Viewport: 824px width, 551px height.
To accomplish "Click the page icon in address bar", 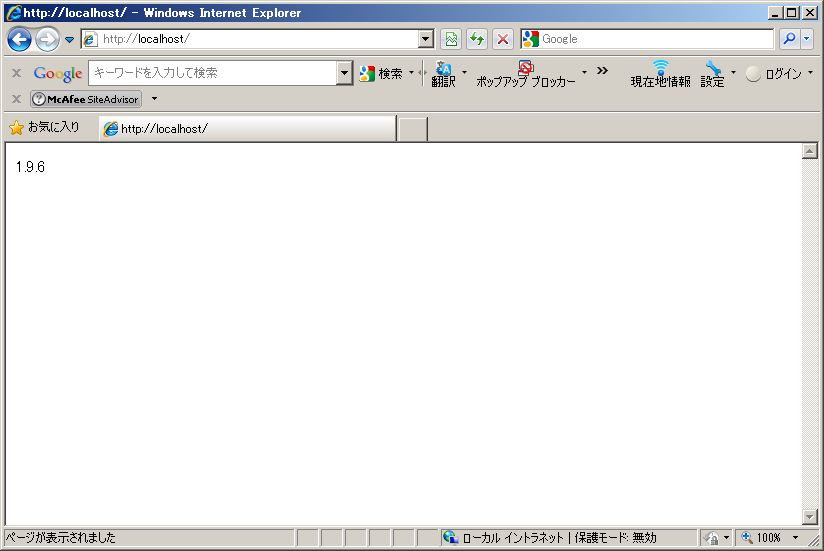I will pyautogui.click(x=90, y=39).
